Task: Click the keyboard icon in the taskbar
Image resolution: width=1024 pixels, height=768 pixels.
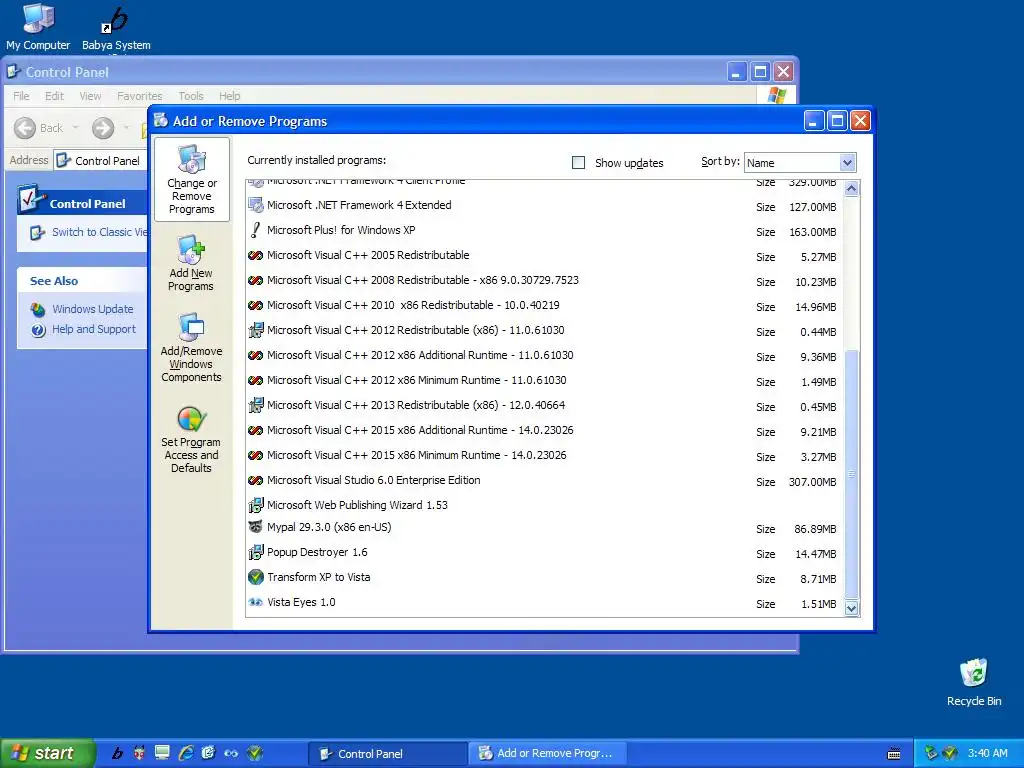Action: (894, 754)
